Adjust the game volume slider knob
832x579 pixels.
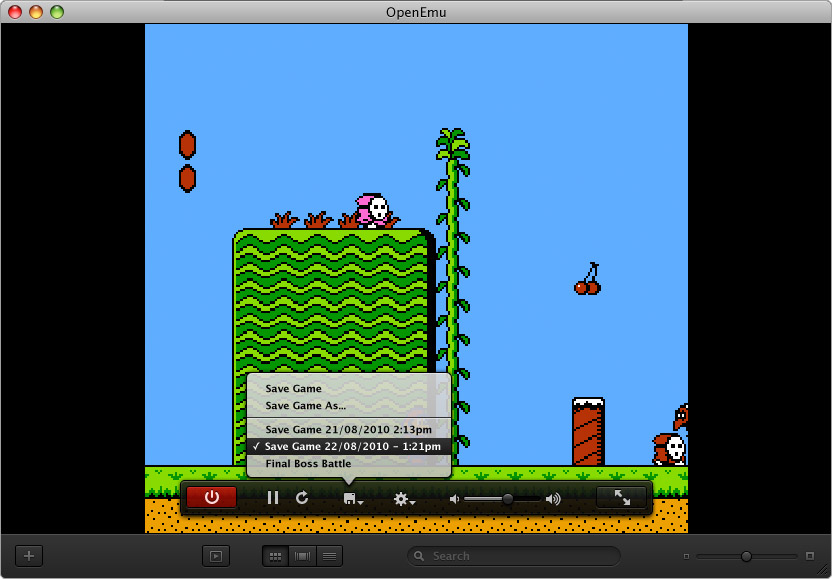[x=508, y=499]
